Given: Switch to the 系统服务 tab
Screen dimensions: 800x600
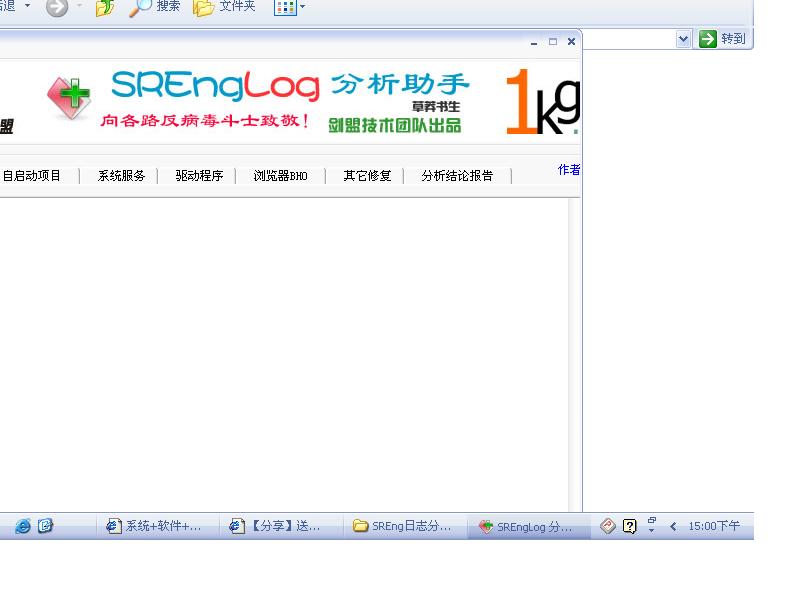Looking at the screenshot, I should (121, 176).
